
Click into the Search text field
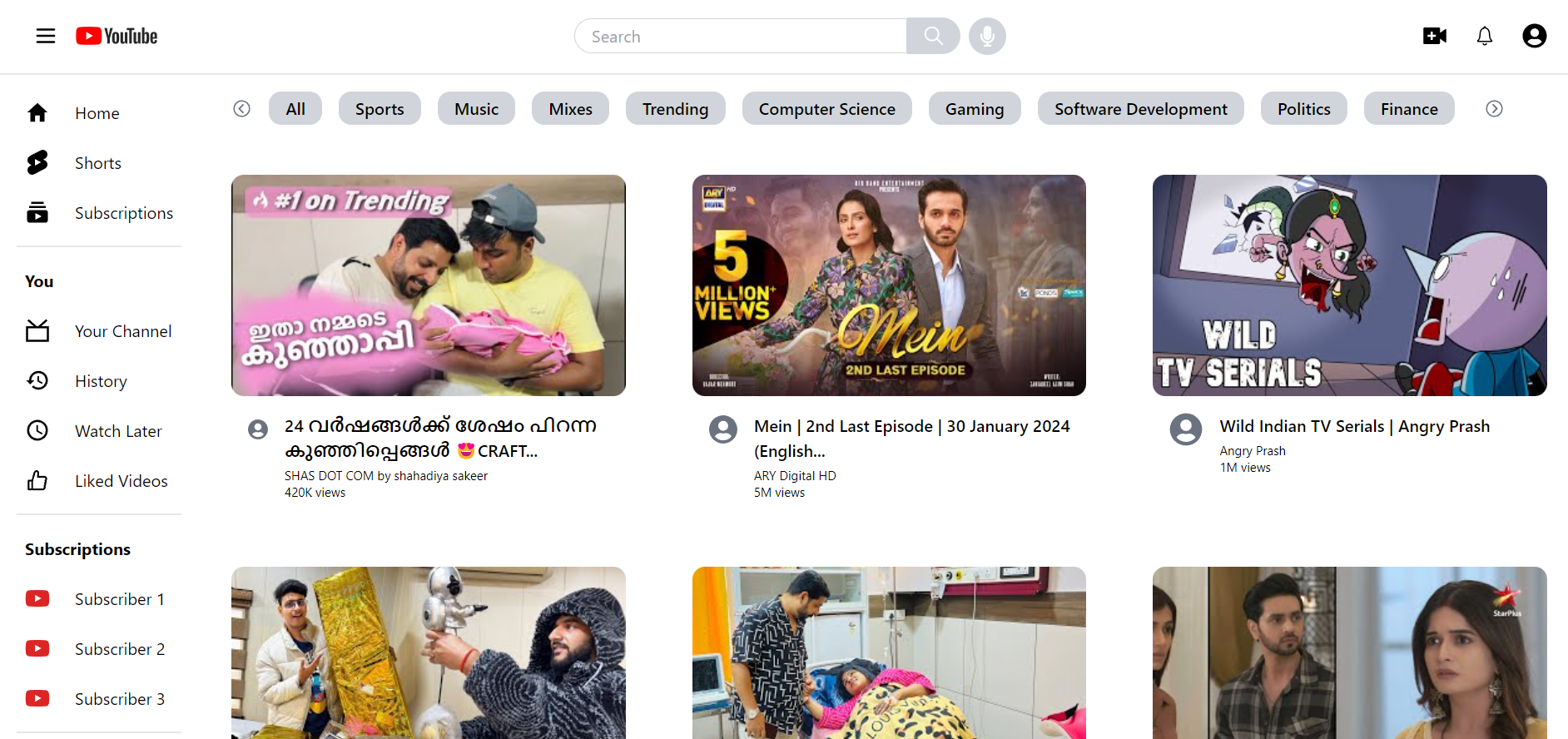[741, 37]
